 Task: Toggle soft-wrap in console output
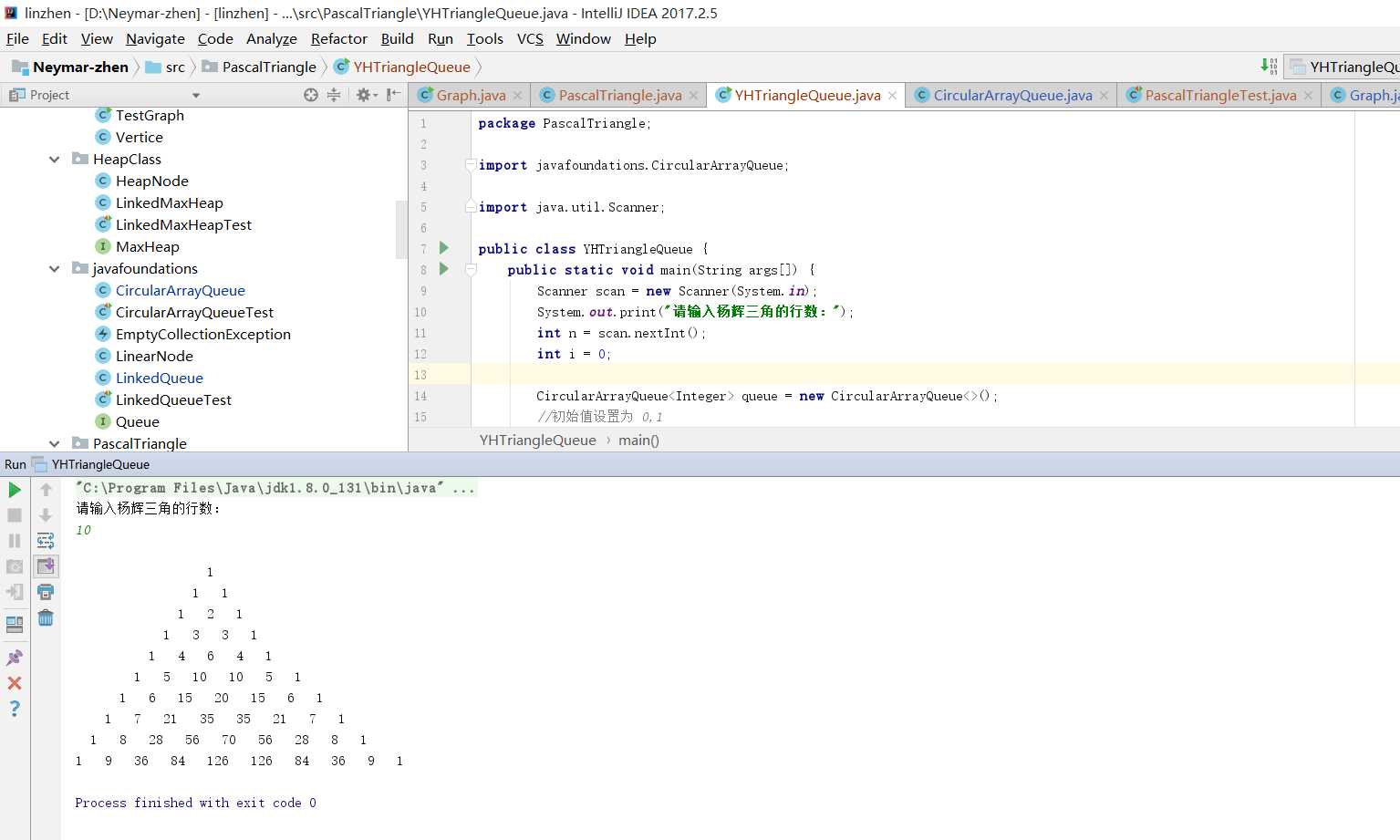(x=46, y=541)
